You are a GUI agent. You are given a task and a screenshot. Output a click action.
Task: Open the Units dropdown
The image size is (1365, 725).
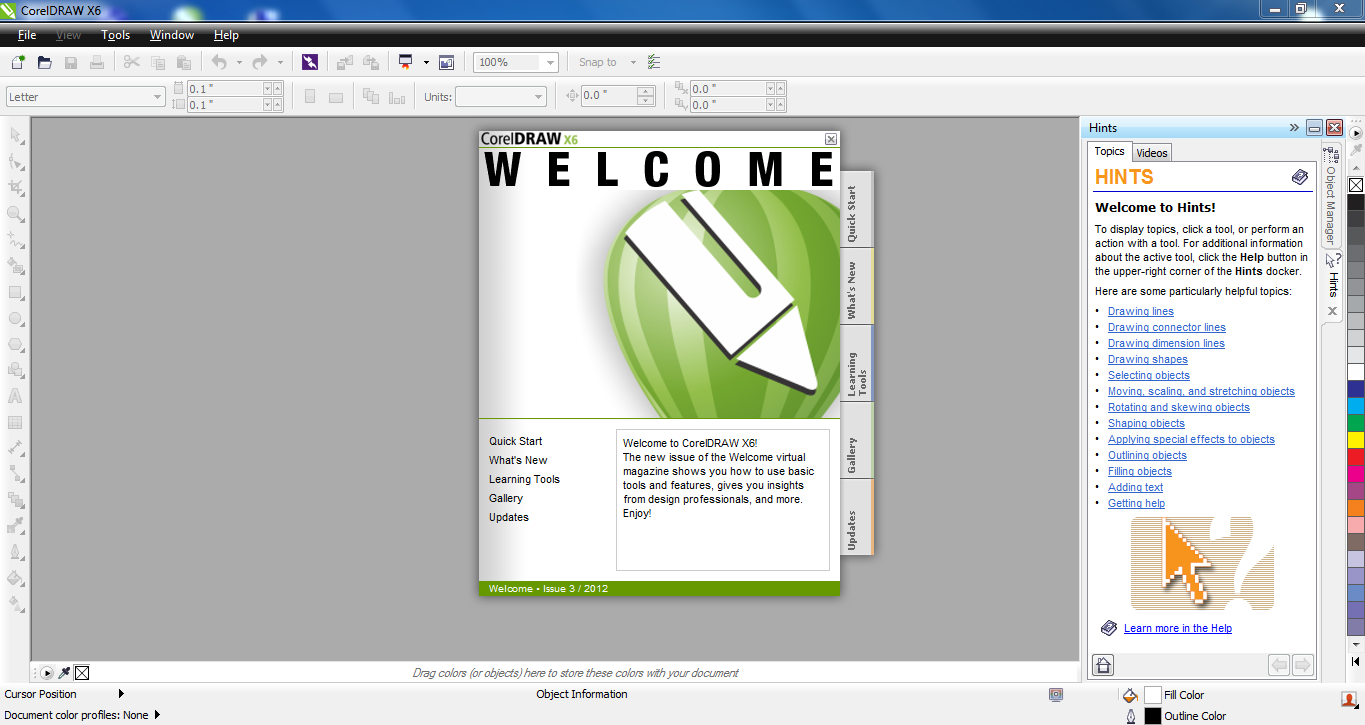(x=539, y=97)
